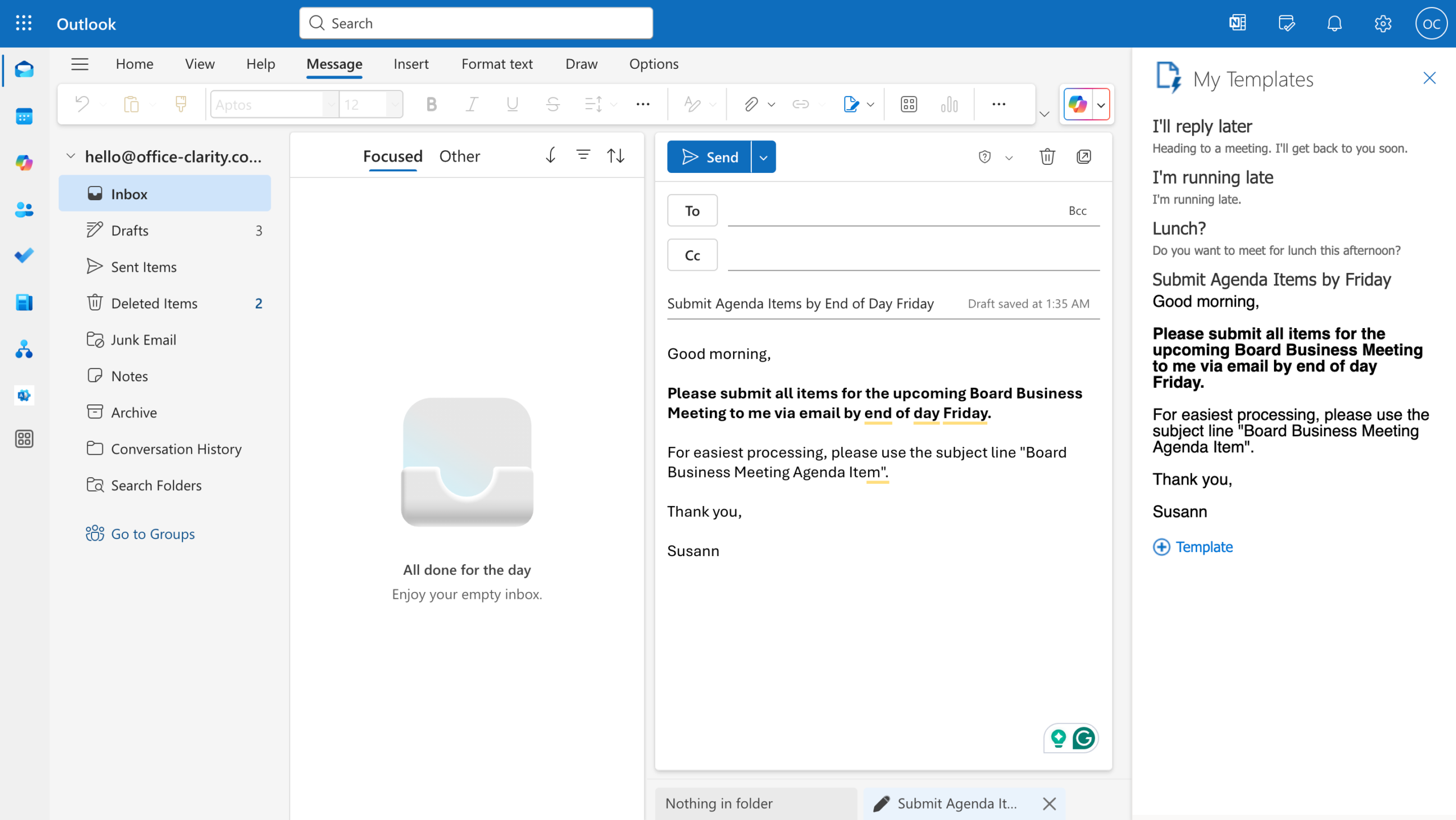Viewport: 1456px width, 820px height.
Task: Show the Bcc field
Action: (1077, 210)
